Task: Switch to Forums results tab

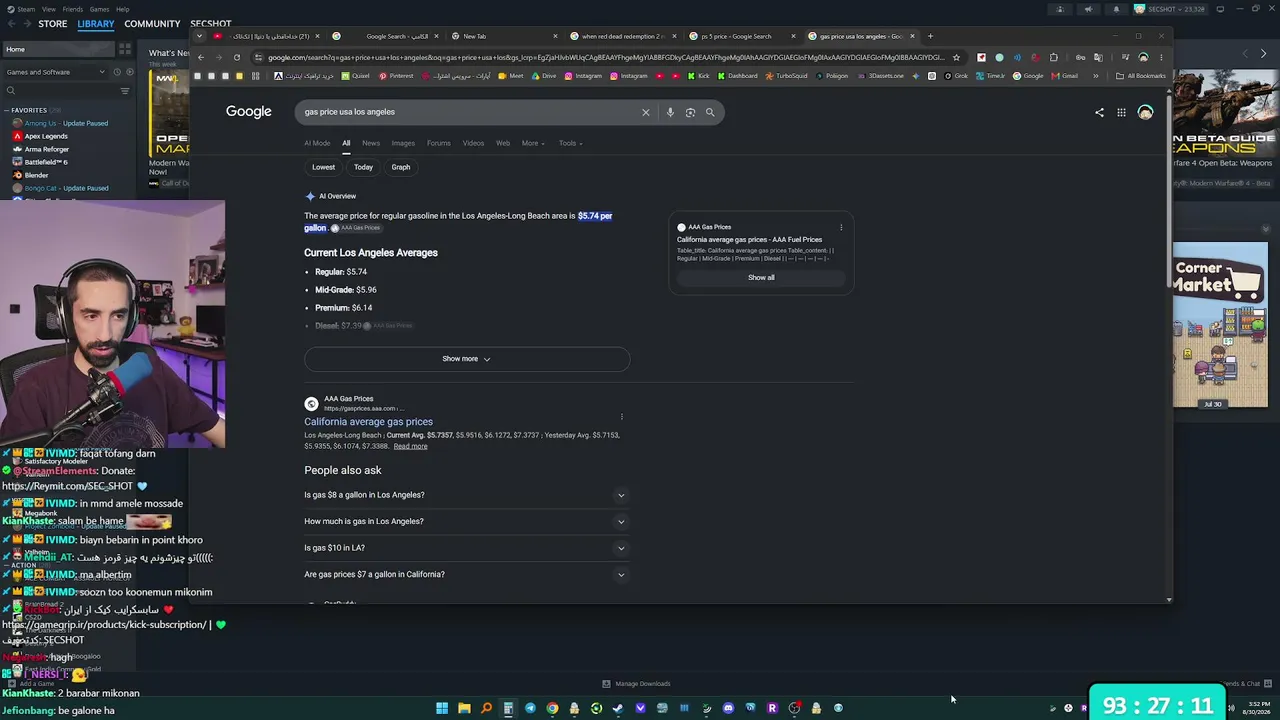Action: click(x=439, y=143)
